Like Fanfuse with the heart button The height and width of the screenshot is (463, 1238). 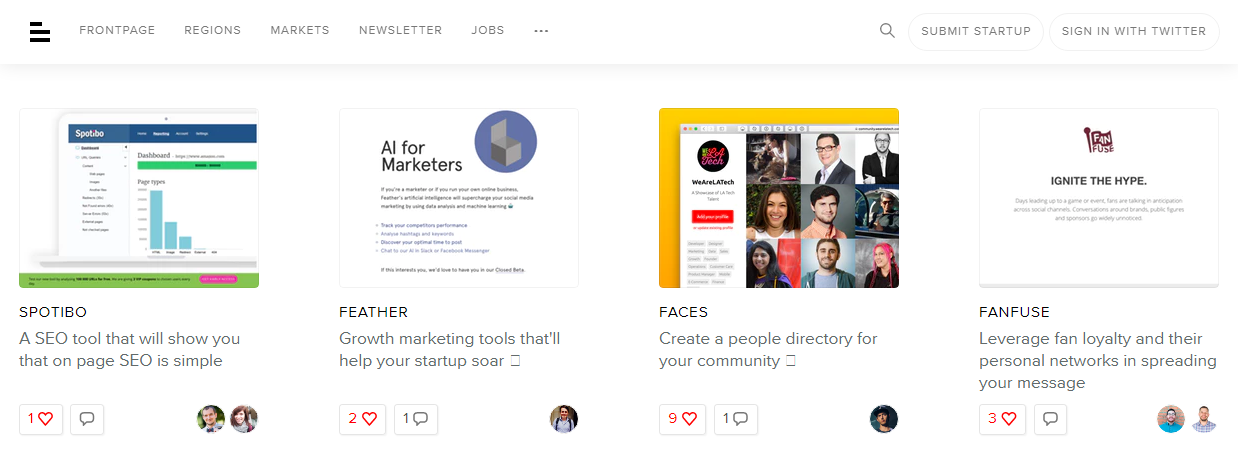pyautogui.click(x=1002, y=419)
